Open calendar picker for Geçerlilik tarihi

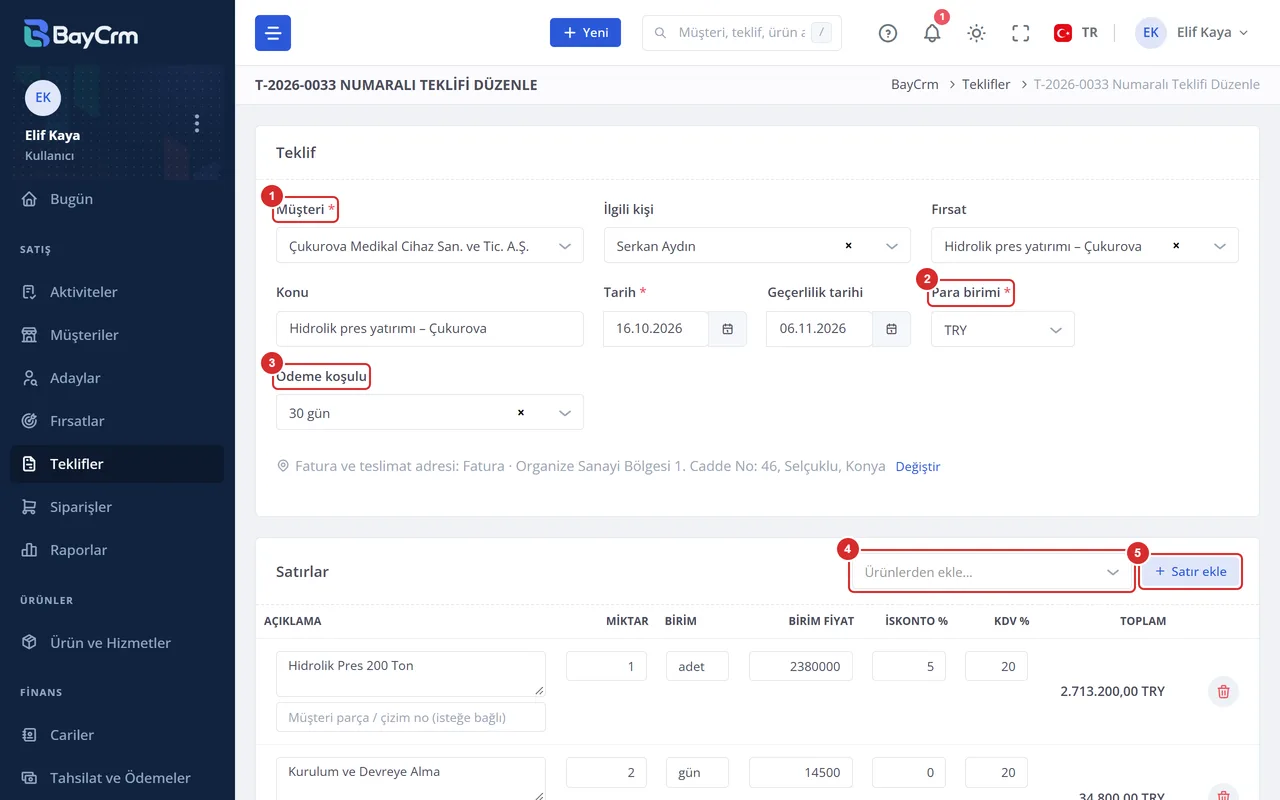(891, 329)
